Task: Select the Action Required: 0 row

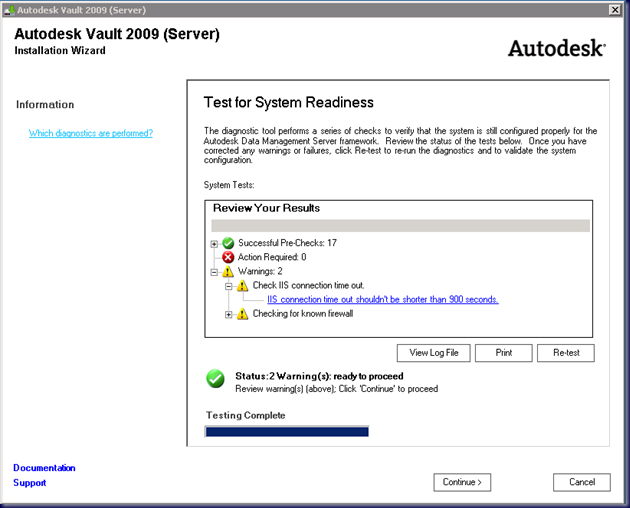Action: coord(272,257)
